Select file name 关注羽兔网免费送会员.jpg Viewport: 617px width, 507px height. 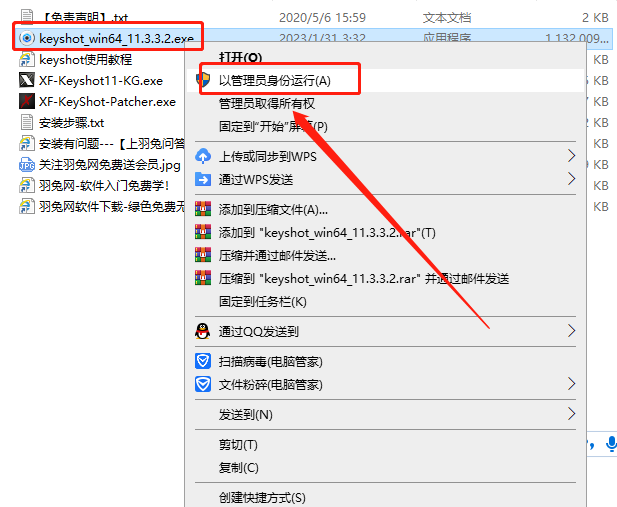click(x=109, y=165)
